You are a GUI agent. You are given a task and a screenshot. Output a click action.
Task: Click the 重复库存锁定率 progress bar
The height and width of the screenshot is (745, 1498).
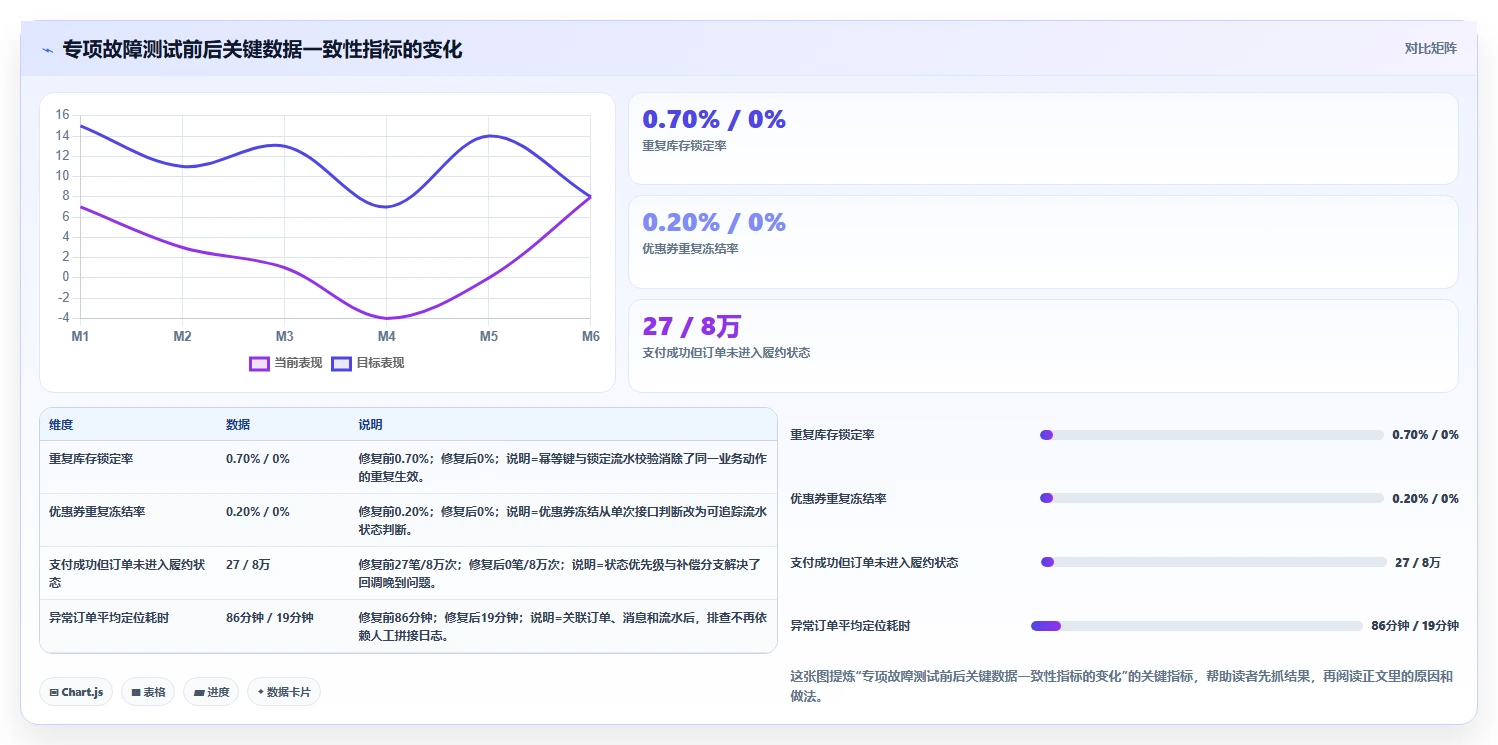(1212, 435)
